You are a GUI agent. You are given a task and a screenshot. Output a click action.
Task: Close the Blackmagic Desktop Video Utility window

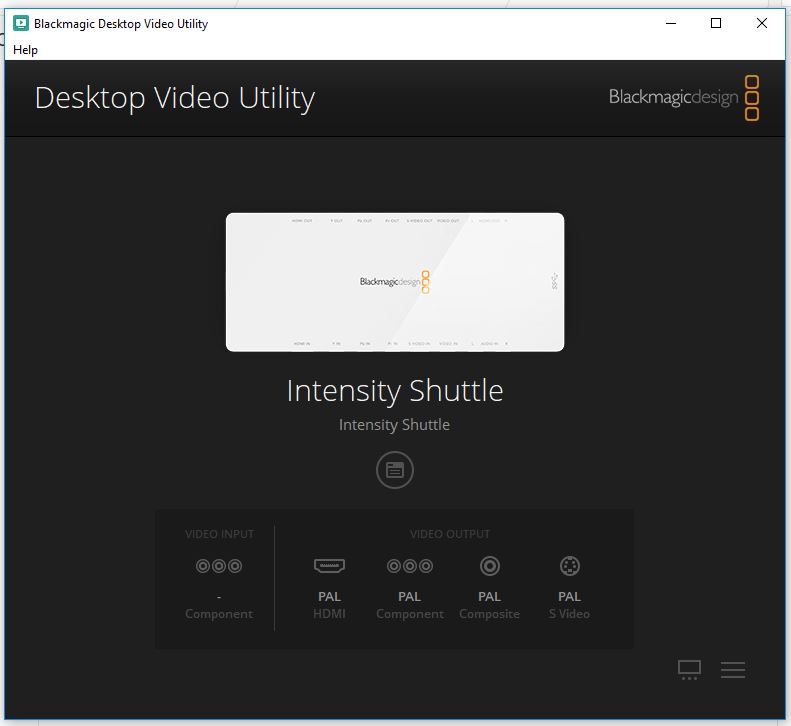click(762, 23)
